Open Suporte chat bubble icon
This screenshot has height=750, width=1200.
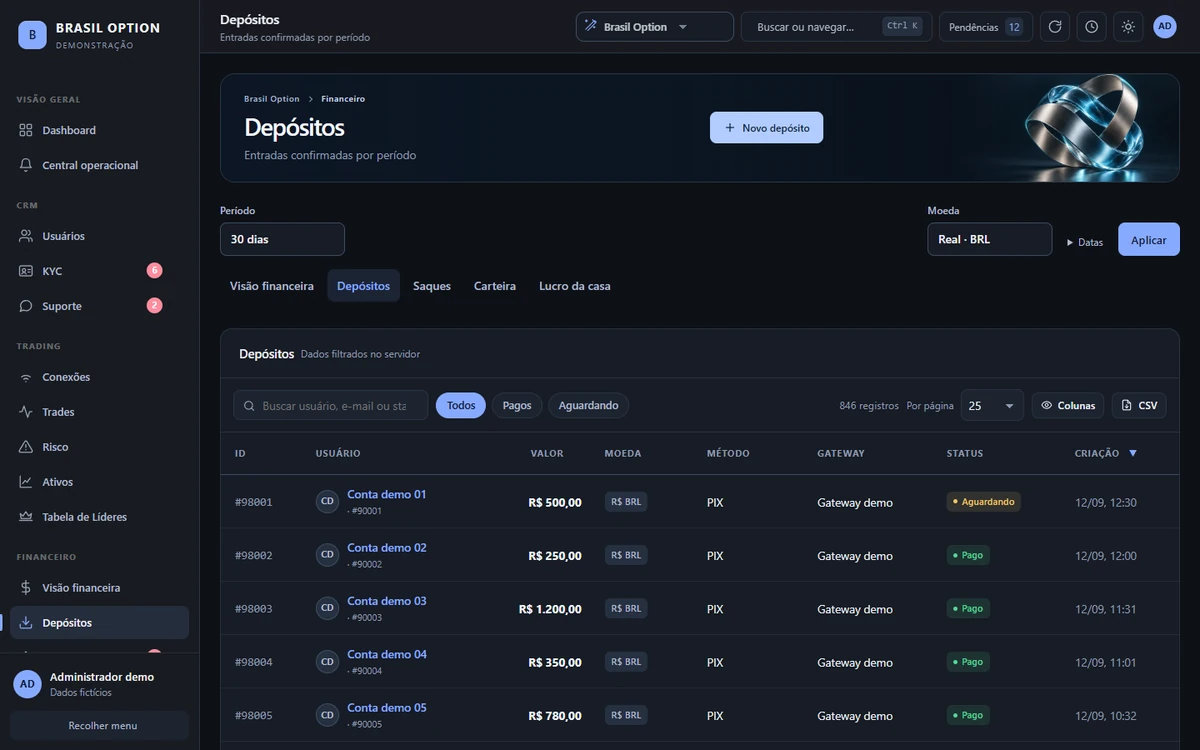pyautogui.click(x=26, y=306)
